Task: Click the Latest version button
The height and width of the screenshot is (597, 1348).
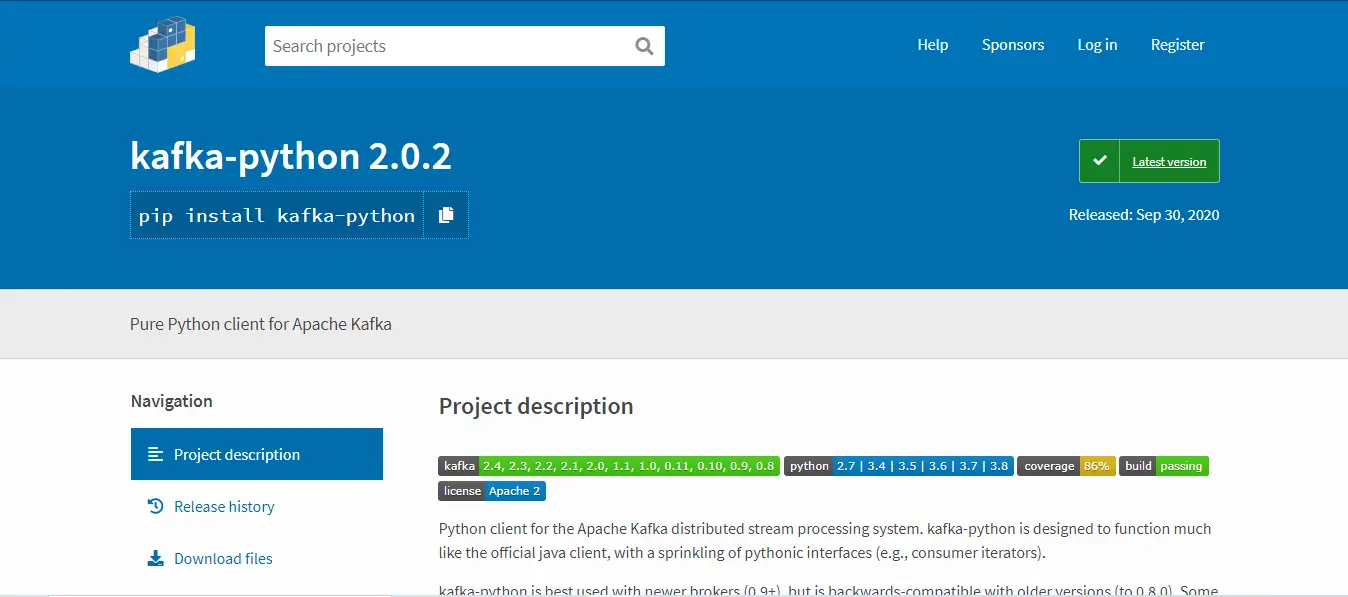Action: [1149, 161]
